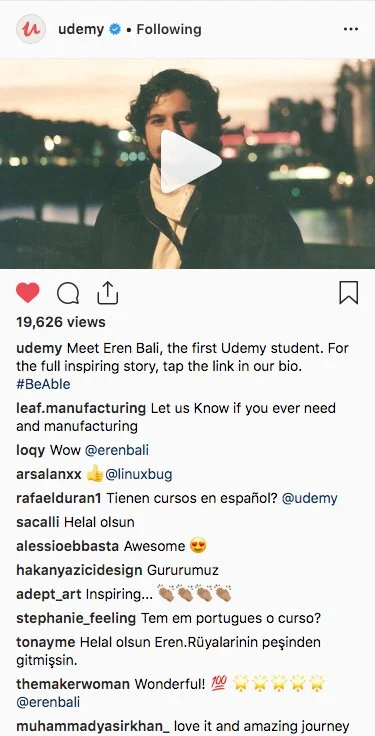
Task: Visit the leaf.manufacturing commenter profile
Action: [81, 408]
